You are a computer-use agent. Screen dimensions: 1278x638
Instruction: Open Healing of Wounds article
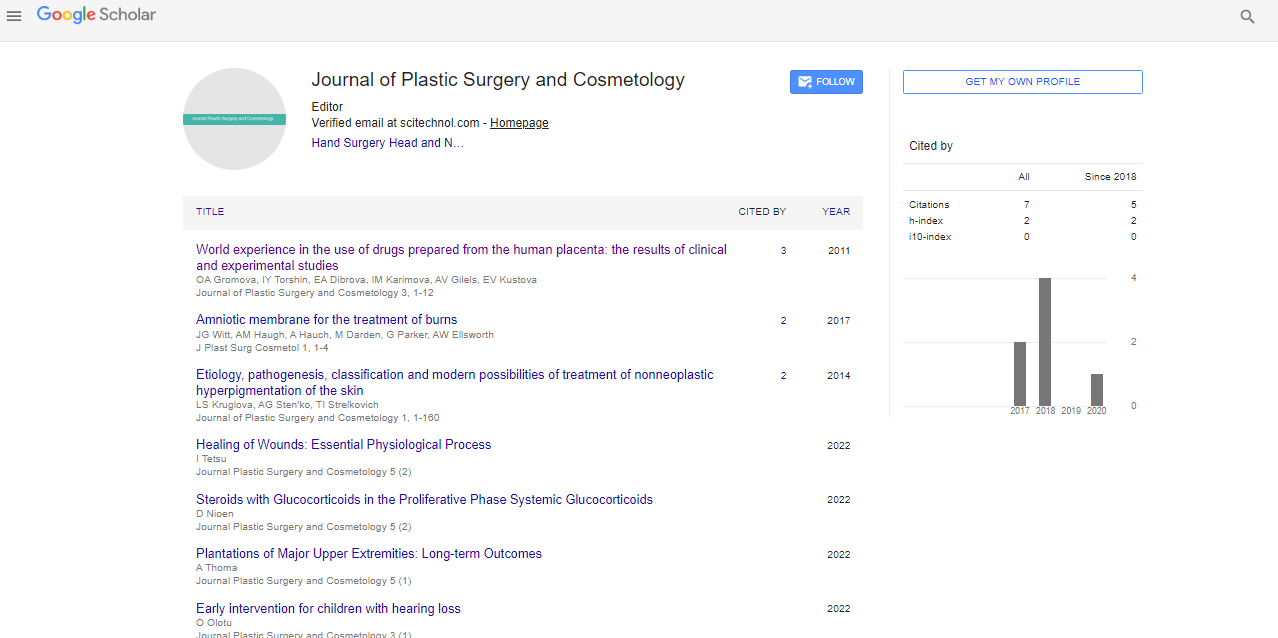click(343, 445)
